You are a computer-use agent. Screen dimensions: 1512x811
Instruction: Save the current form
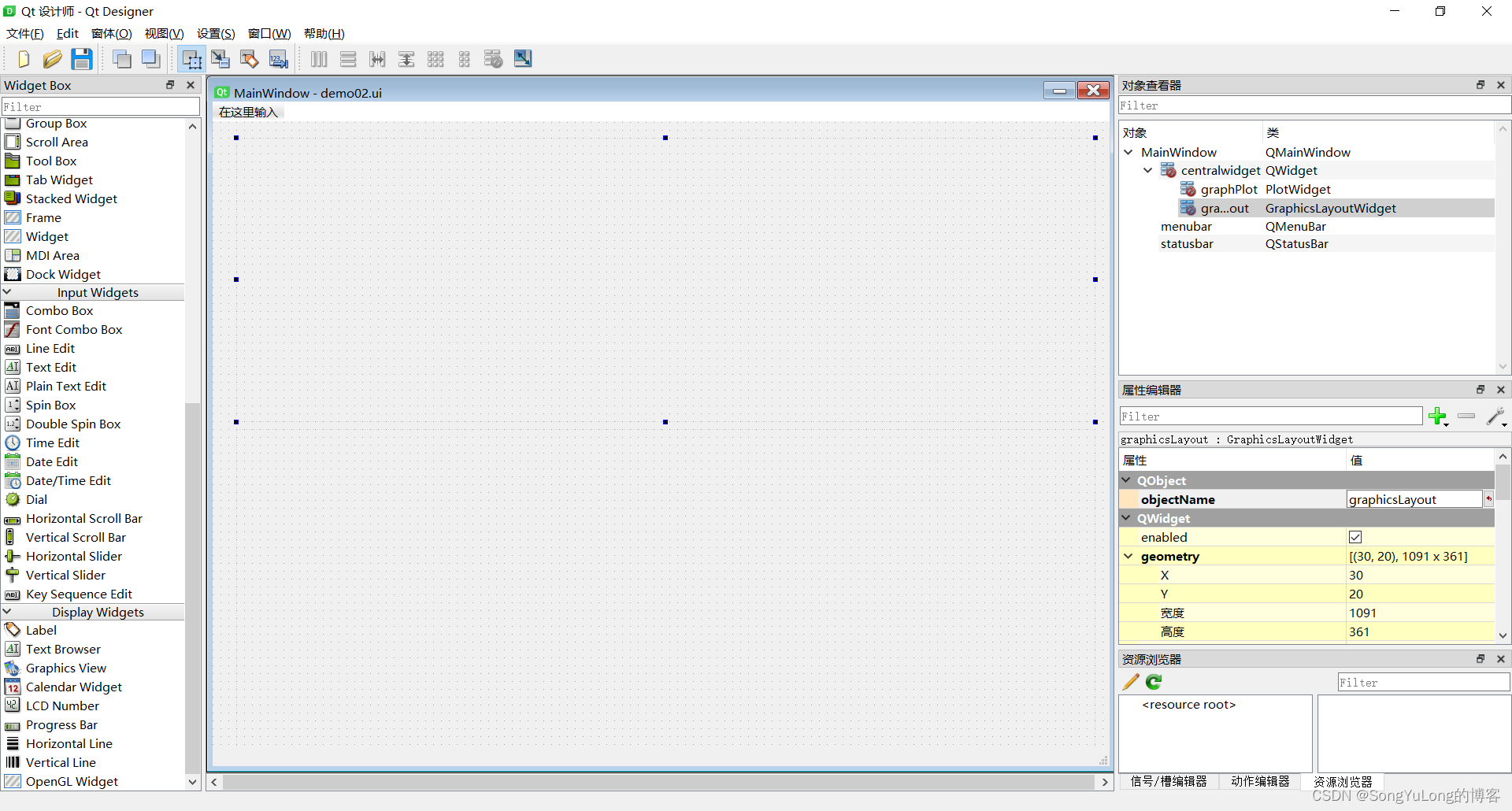pyautogui.click(x=82, y=58)
